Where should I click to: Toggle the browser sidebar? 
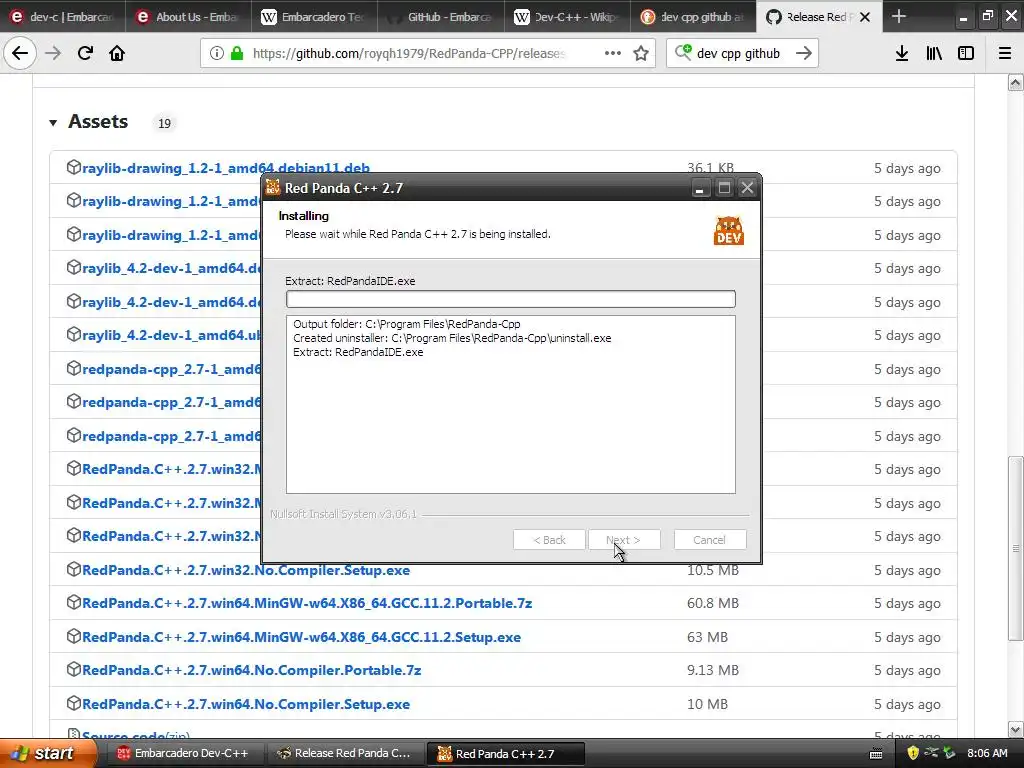pos(966,53)
